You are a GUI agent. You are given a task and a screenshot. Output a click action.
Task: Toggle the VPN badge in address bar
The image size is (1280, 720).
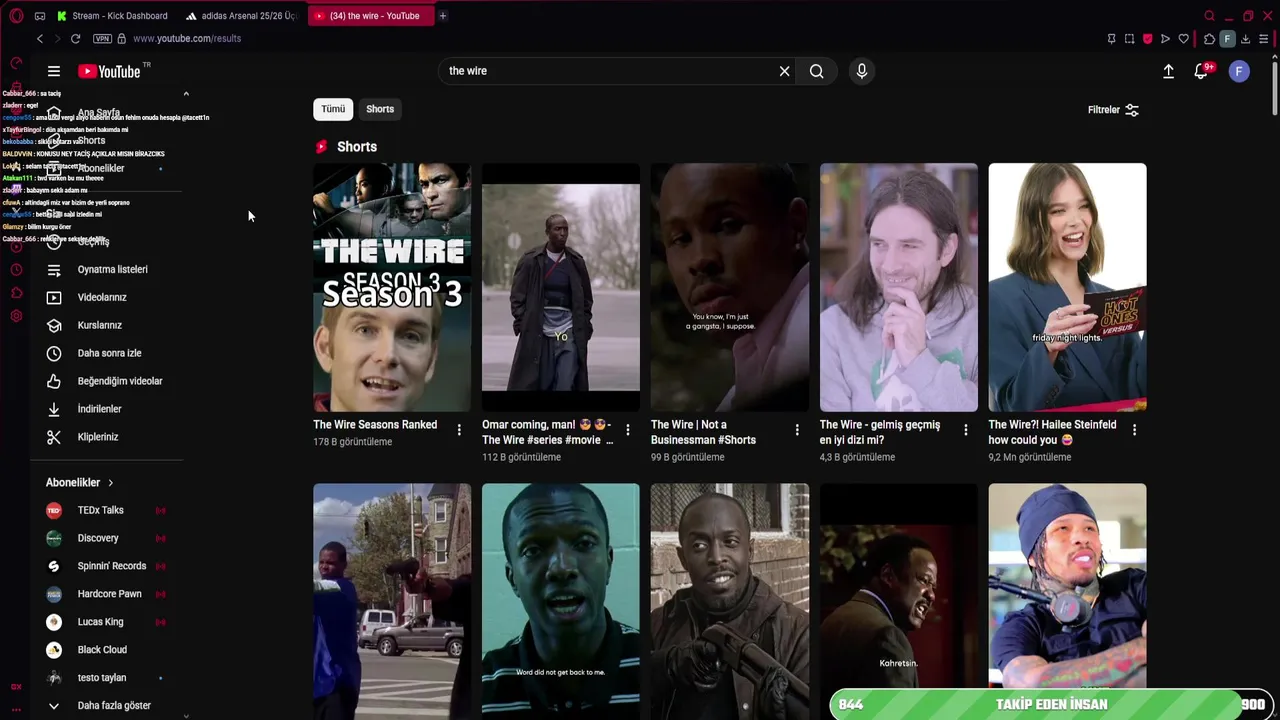pos(102,38)
